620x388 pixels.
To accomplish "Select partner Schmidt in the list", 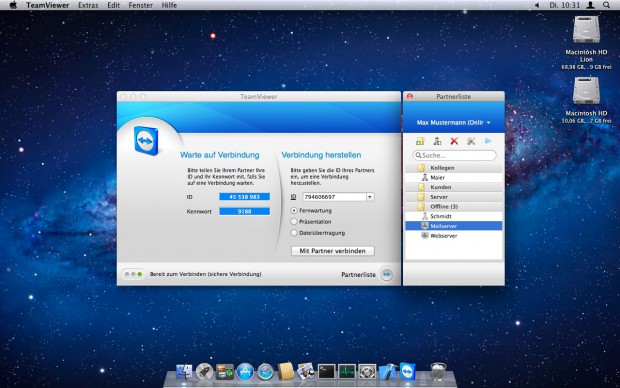I will (454, 216).
